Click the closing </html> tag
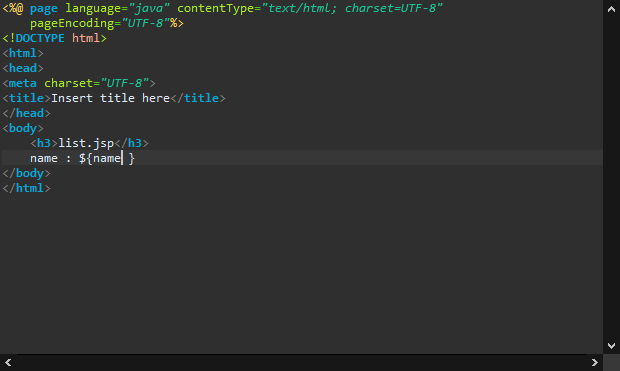The height and width of the screenshot is (371, 620). click(26, 189)
